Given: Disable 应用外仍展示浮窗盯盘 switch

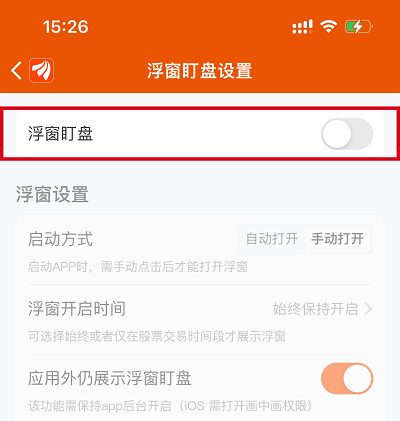Looking at the screenshot, I should click(347, 379).
